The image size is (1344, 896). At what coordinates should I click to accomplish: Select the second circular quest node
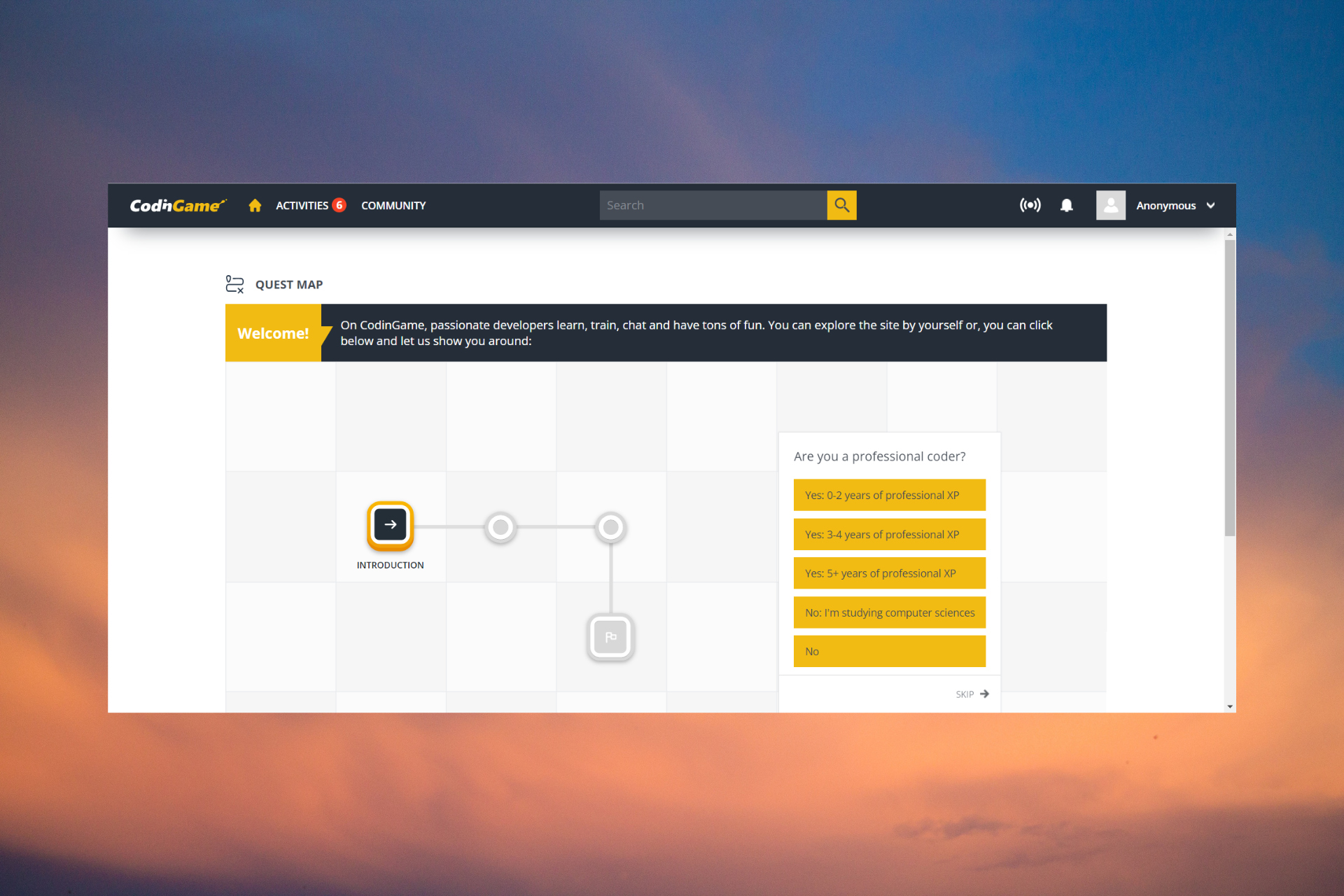pos(610,527)
